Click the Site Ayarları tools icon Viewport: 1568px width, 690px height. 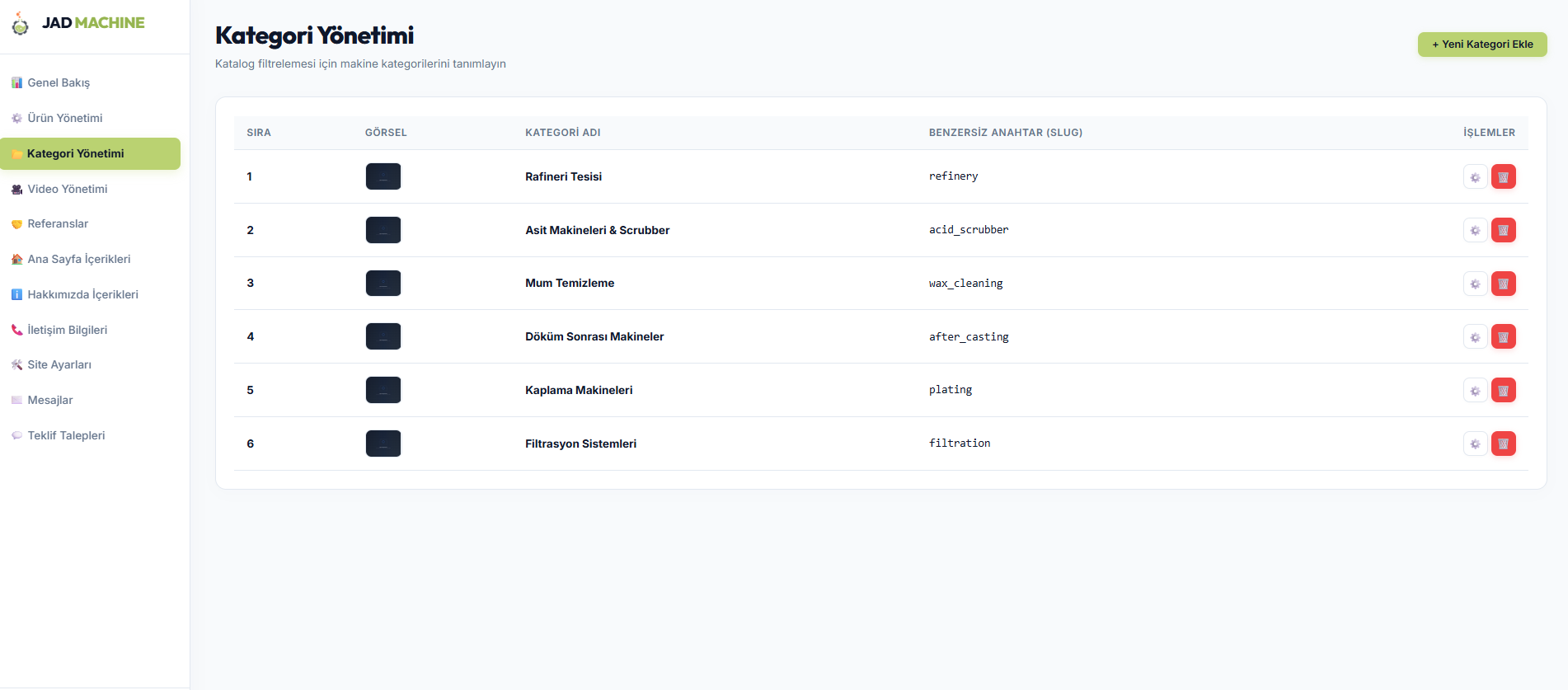16,364
